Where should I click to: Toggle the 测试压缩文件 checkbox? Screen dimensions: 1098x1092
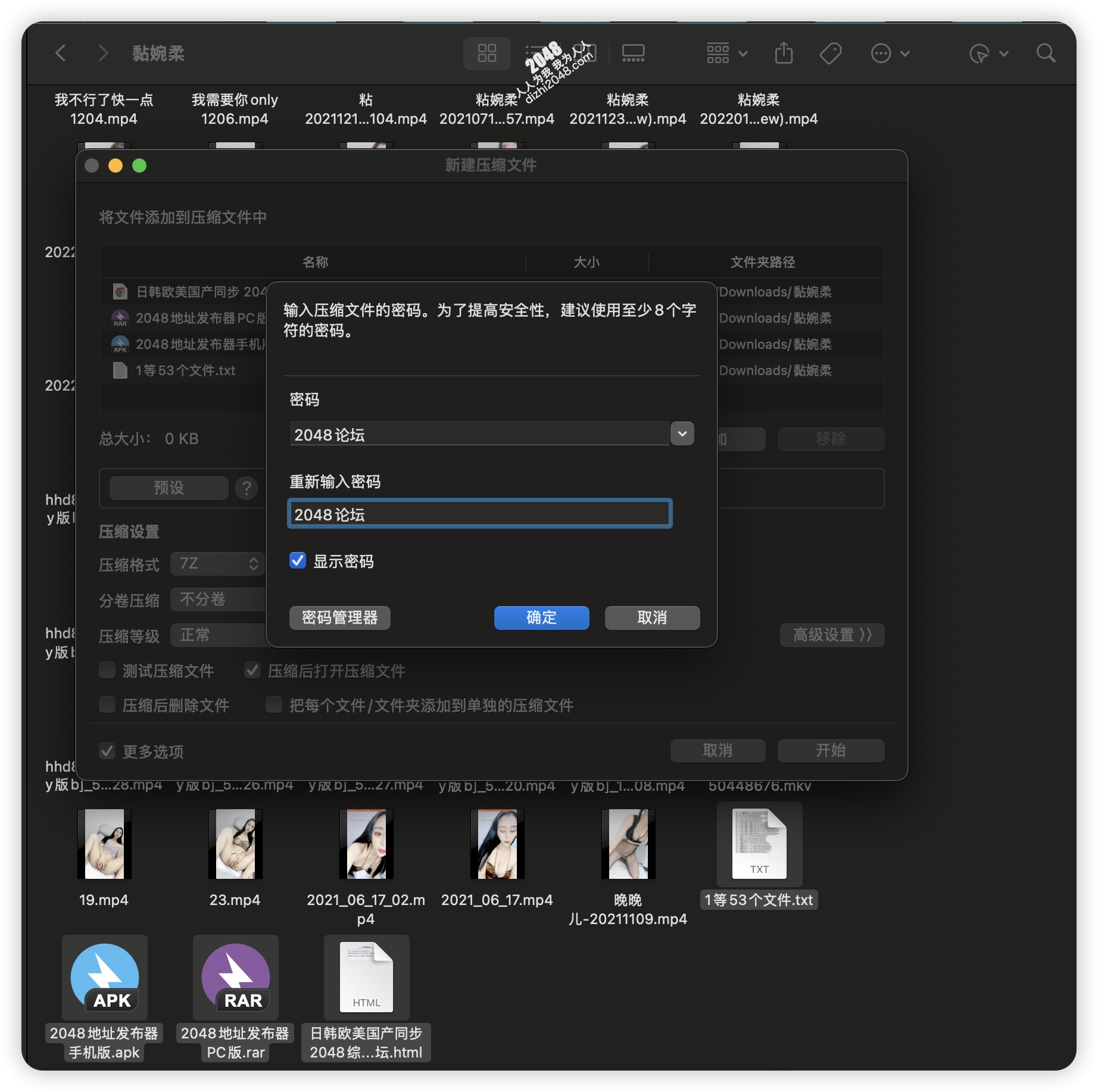(107, 670)
